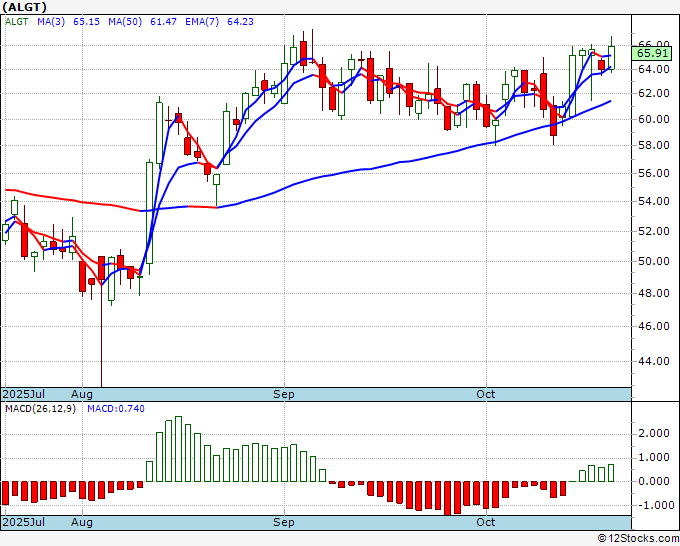This screenshot has width=680, height=546.
Task: Select the MA(3) legend label
Action: (x=51, y=22)
